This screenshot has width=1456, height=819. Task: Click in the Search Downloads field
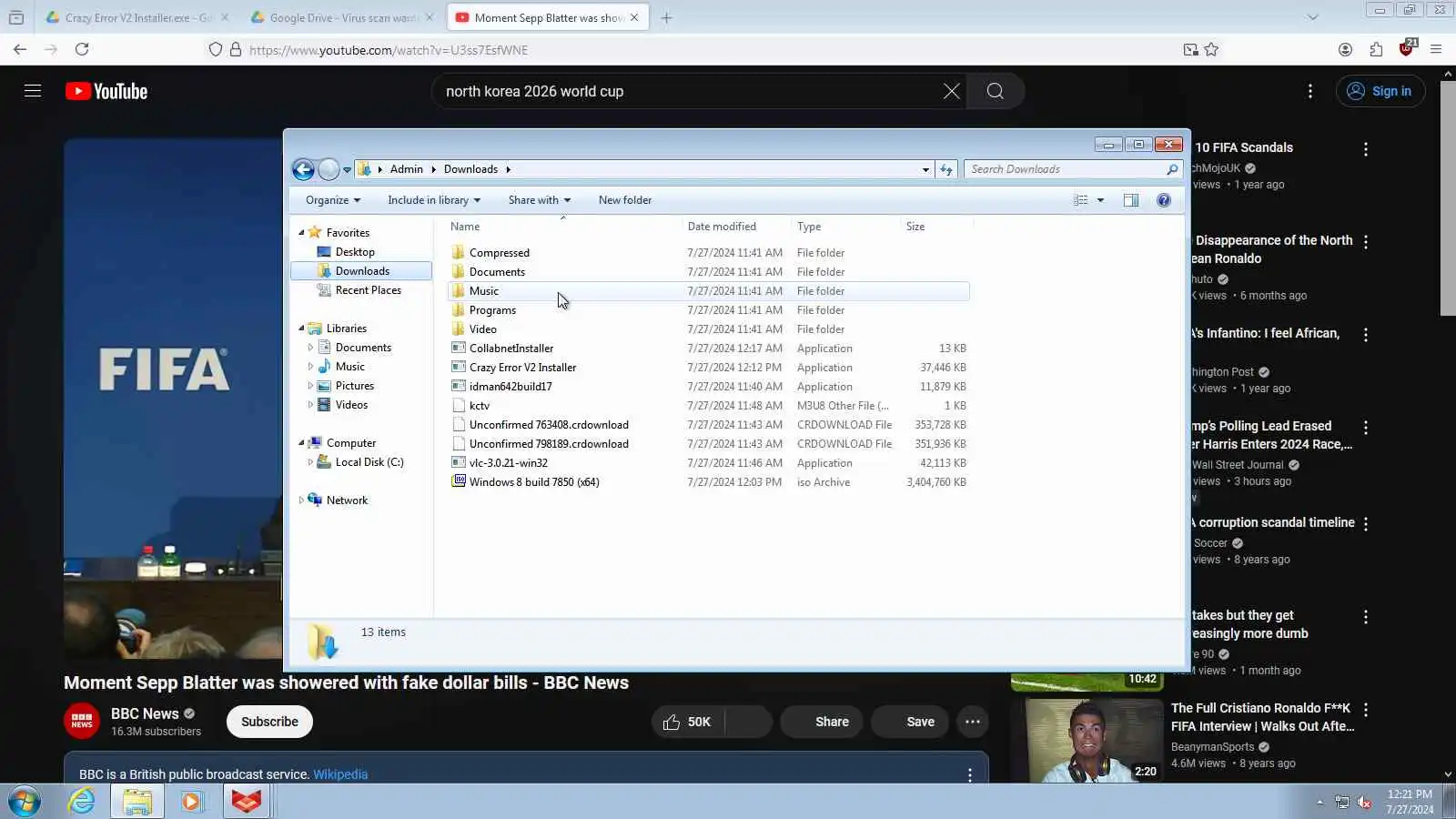[x=1065, y=169]
